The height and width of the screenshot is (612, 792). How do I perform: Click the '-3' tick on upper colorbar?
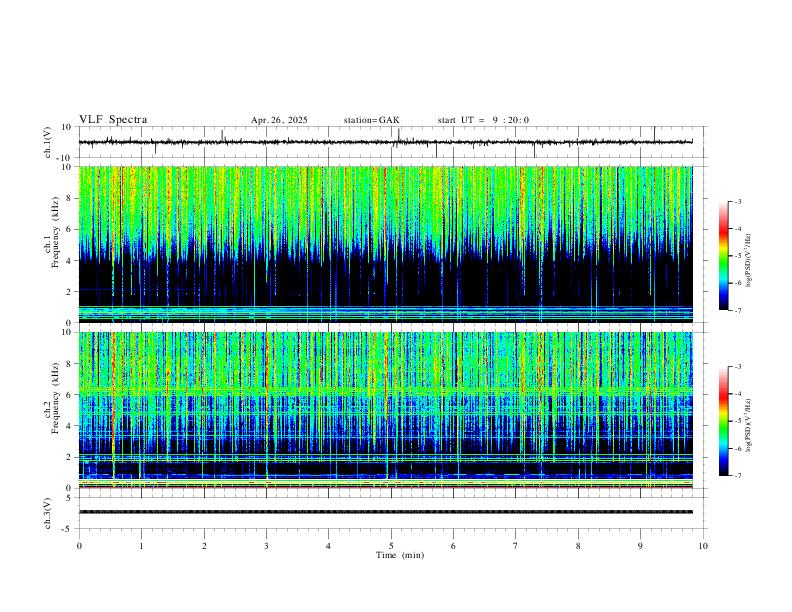tap(737, 201)
